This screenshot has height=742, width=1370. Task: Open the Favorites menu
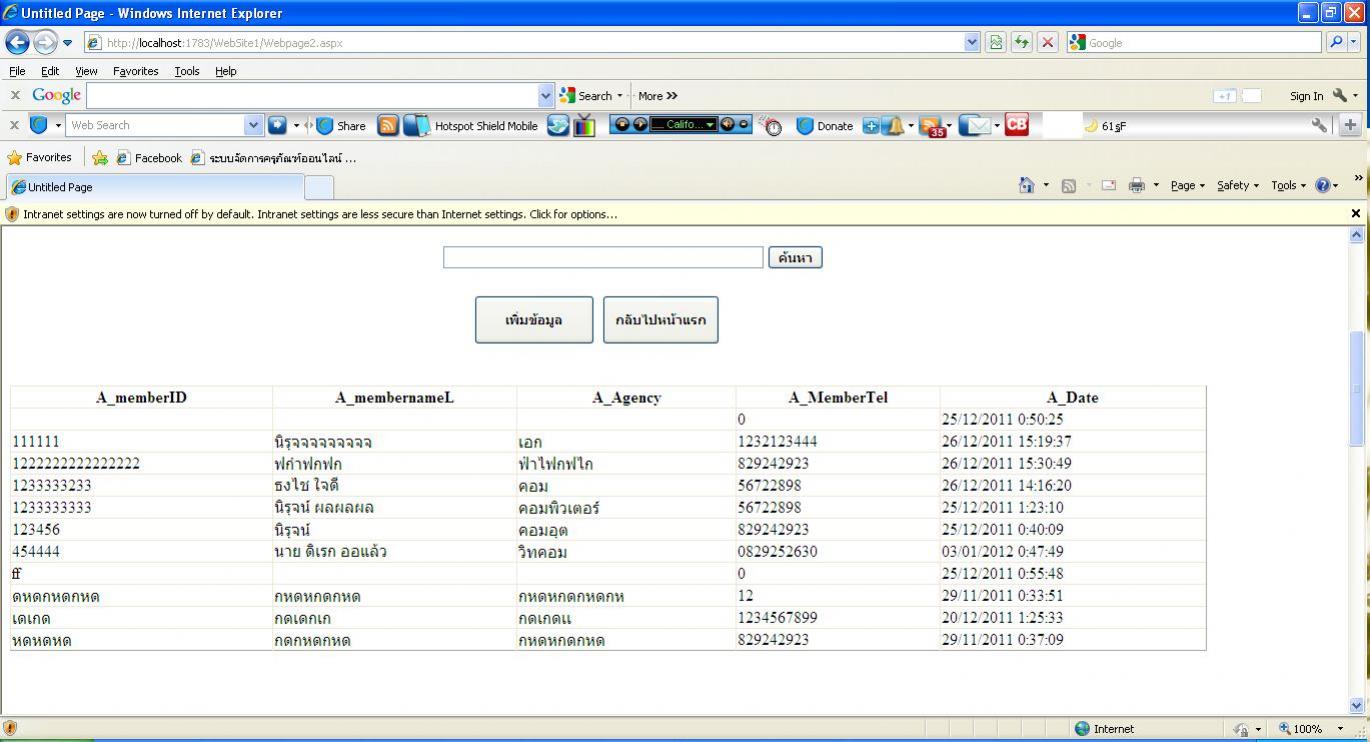point(135,71)
